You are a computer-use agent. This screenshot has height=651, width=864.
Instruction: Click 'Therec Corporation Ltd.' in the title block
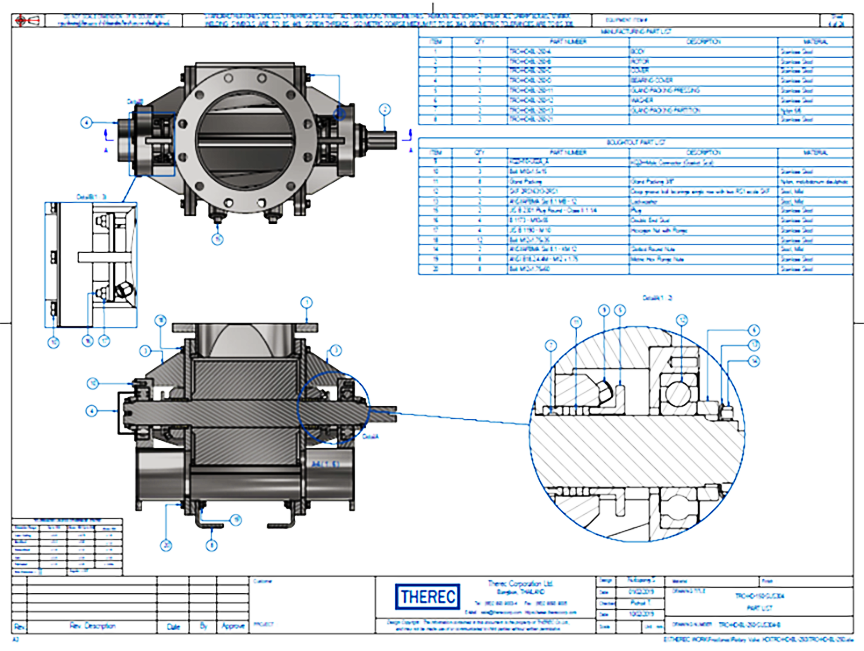click(520, 583)
